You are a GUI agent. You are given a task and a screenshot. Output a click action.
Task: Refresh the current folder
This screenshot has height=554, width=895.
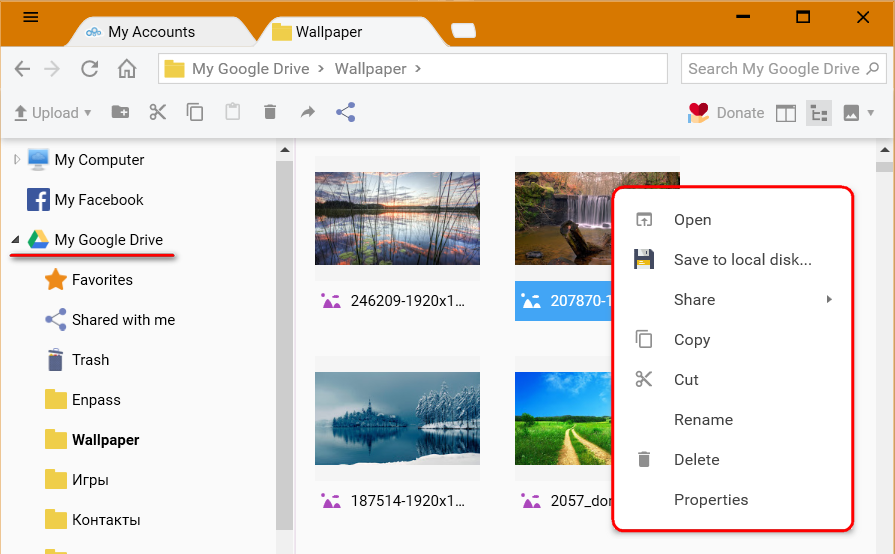[90, 69]
